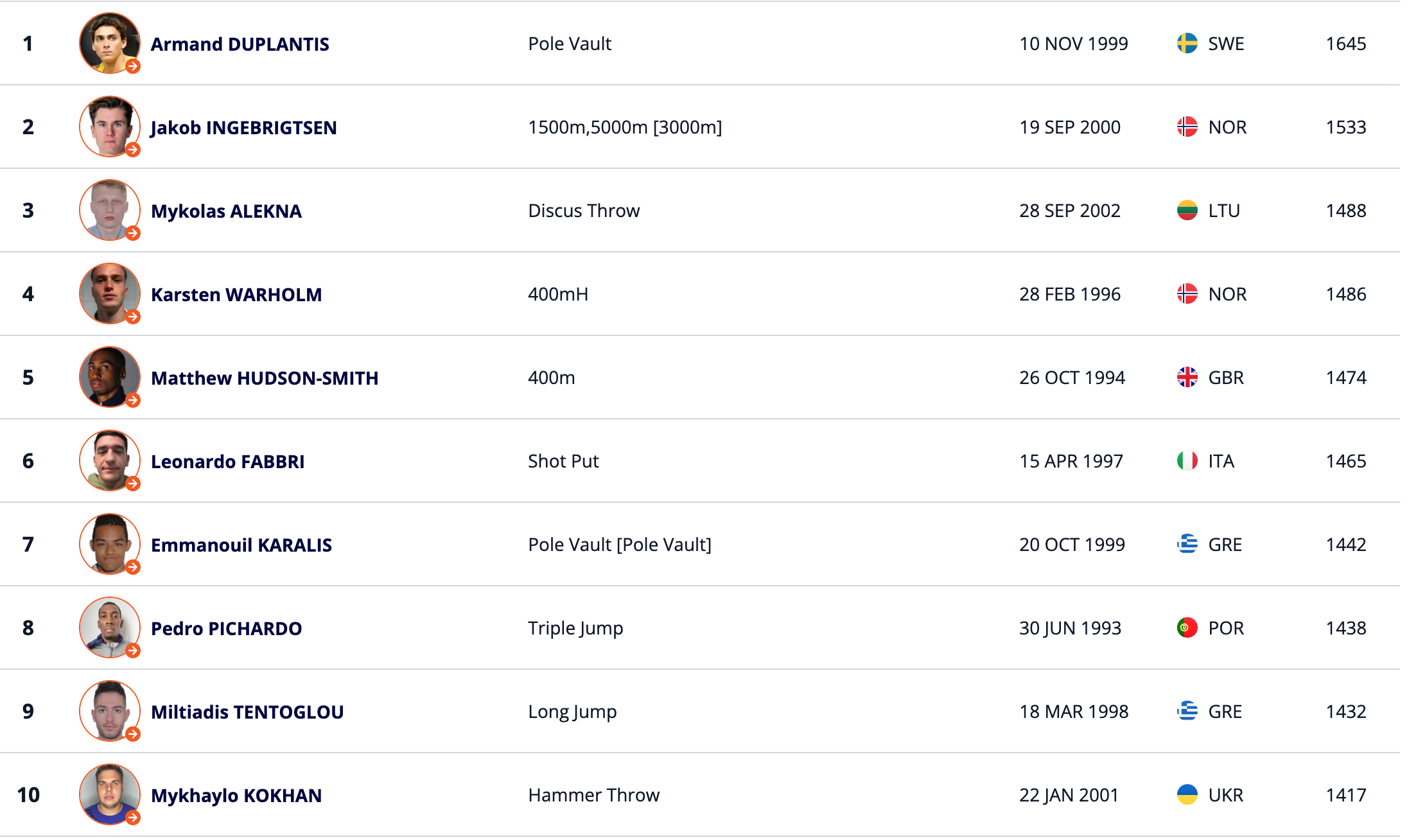Open Jakob INGEBRIGTSEN profile link
Image resolution: width=1409 pixels, height=840 pixels.
click(x=243, y=128)
